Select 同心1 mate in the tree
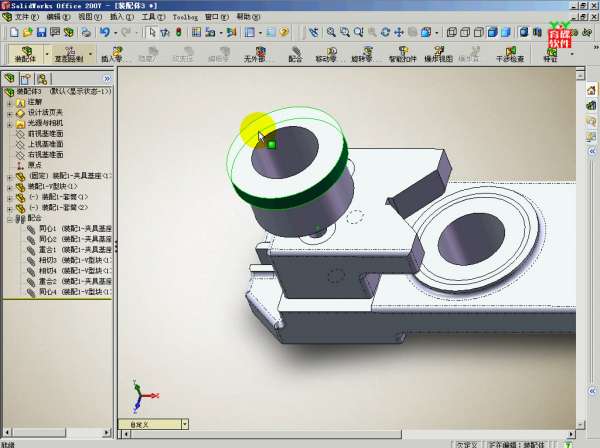The width and height of the screenshot is (600, 448). pos(47,228)
